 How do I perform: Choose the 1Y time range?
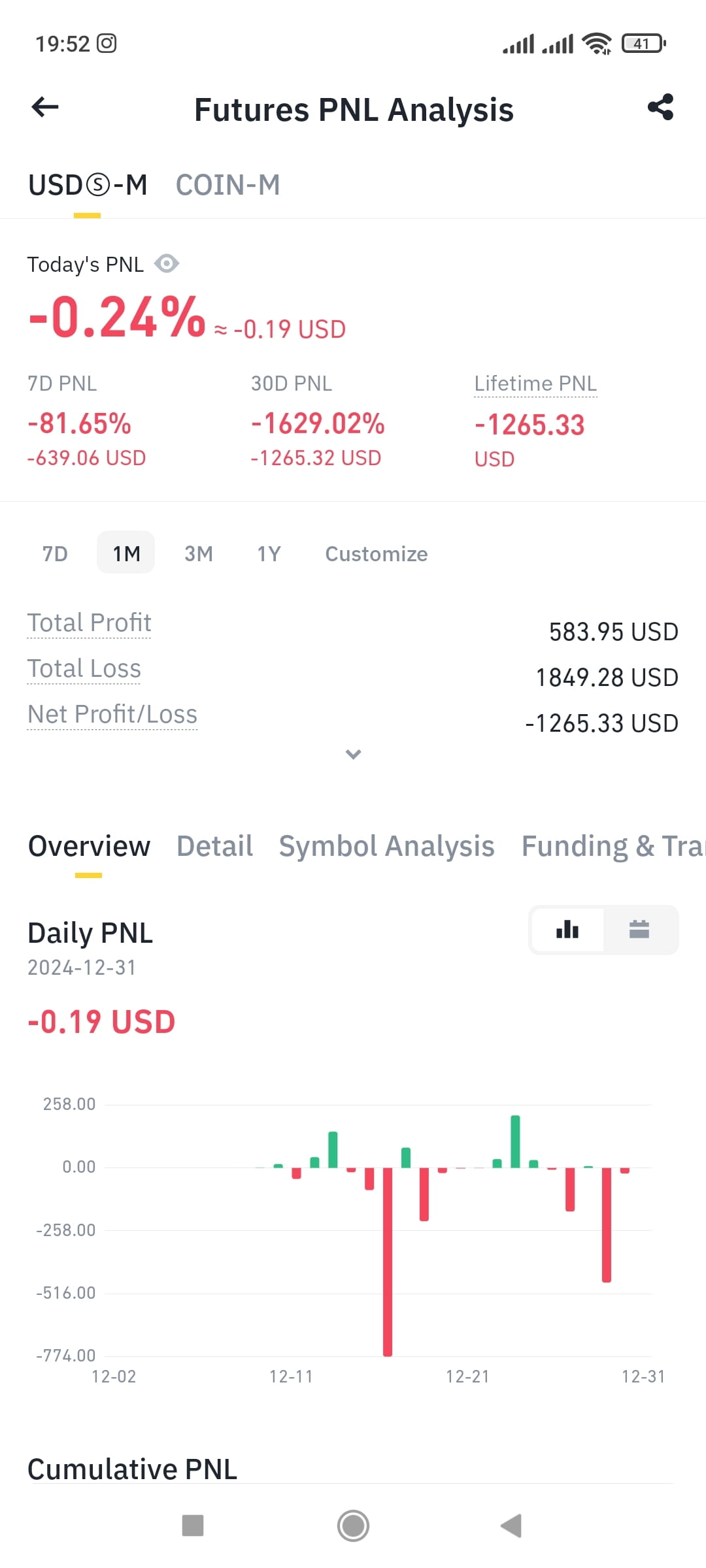[269, 554]
